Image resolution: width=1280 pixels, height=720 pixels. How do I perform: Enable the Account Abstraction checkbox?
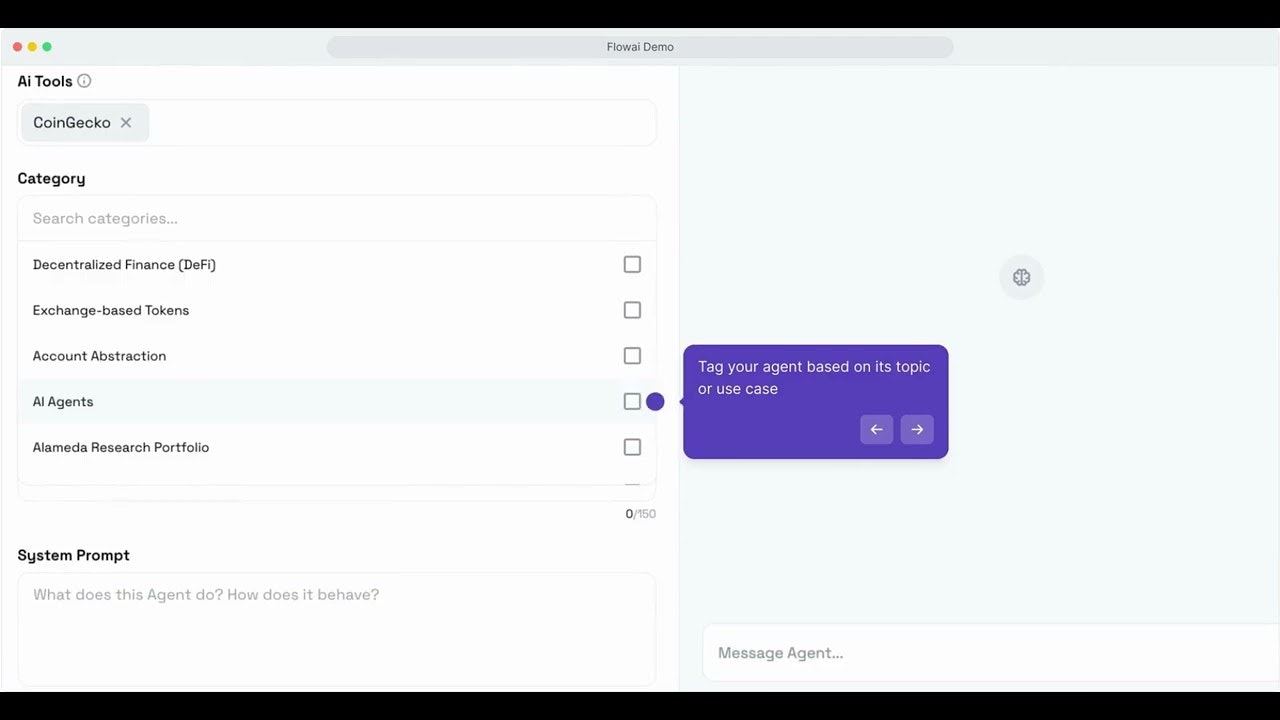632,356
